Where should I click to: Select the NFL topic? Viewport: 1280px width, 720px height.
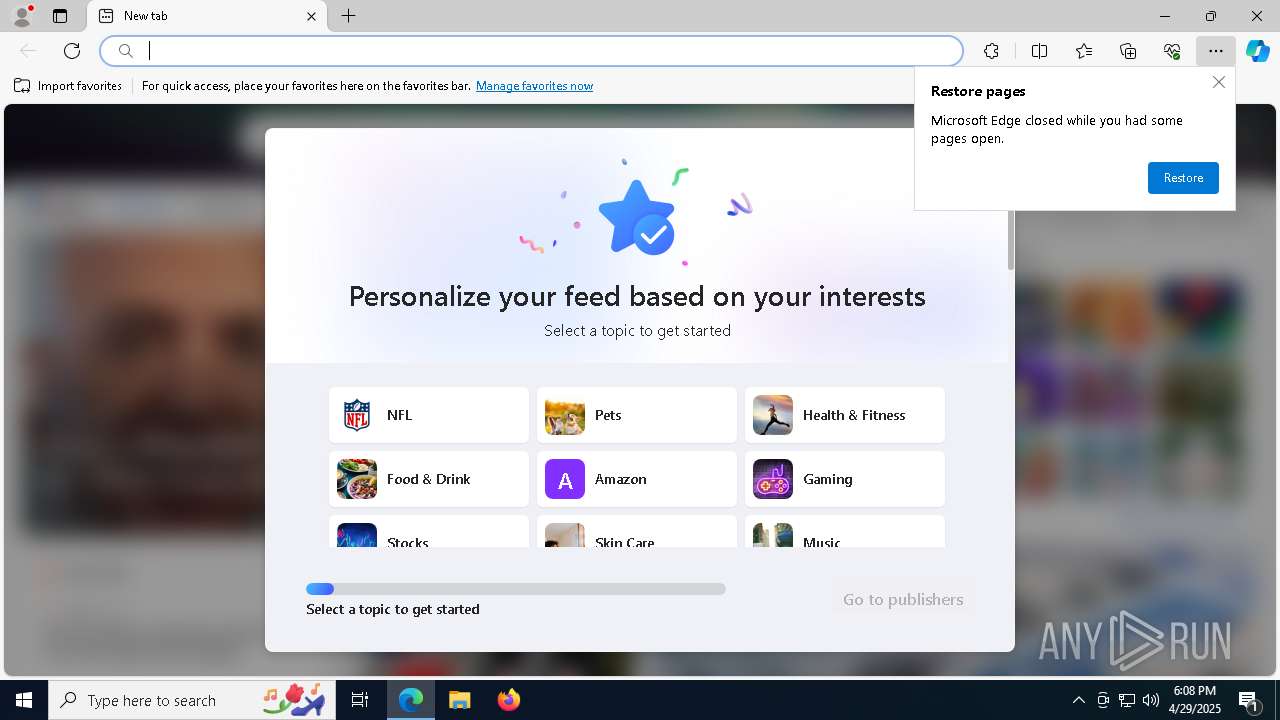(x=429, y=415)
